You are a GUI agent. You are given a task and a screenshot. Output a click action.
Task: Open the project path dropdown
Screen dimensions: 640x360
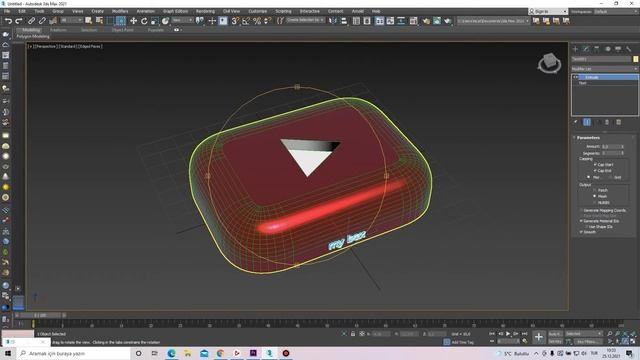click(493, 20)
